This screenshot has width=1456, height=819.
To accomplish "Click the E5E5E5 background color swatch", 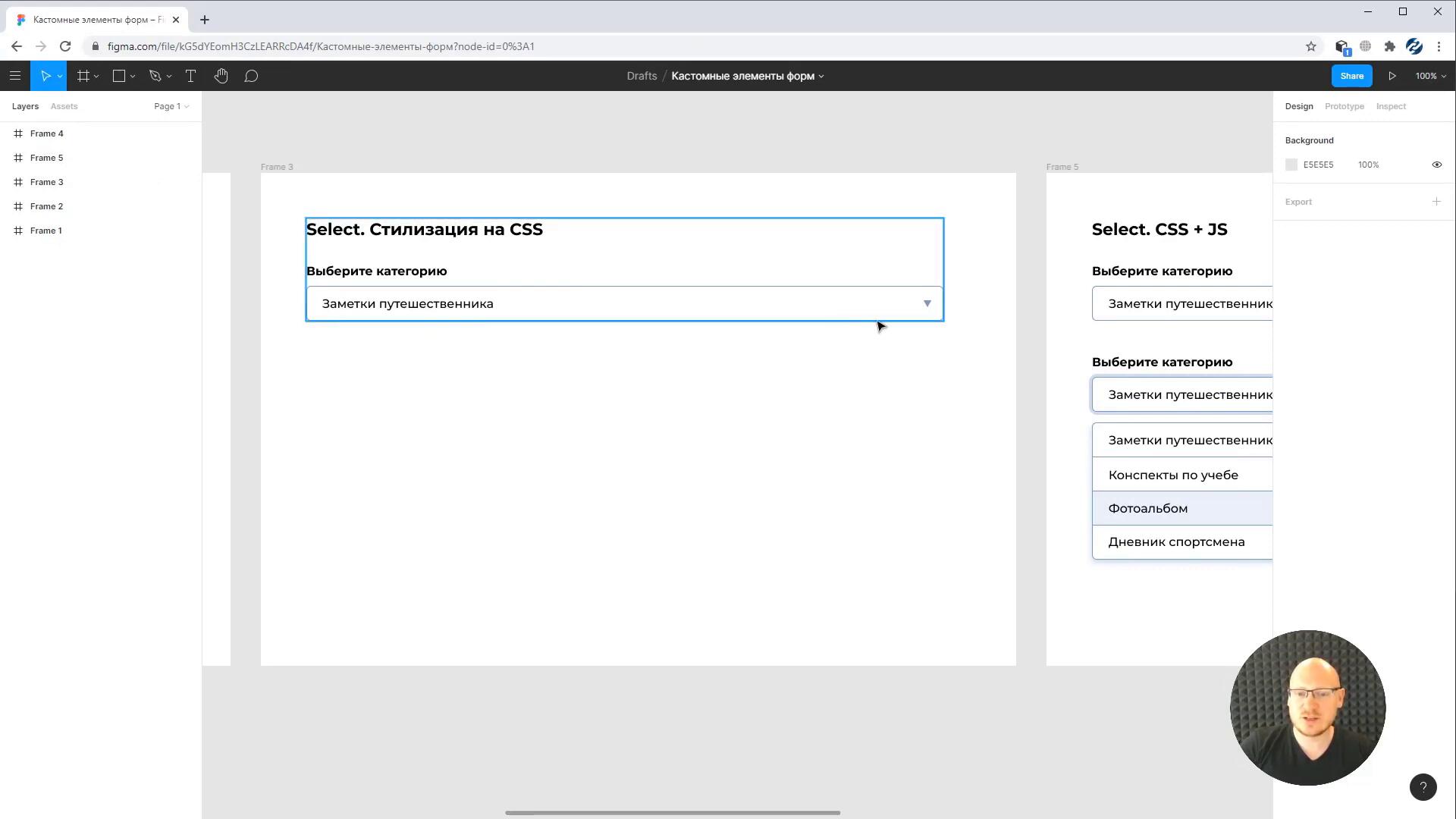I will click(1291, 165).
